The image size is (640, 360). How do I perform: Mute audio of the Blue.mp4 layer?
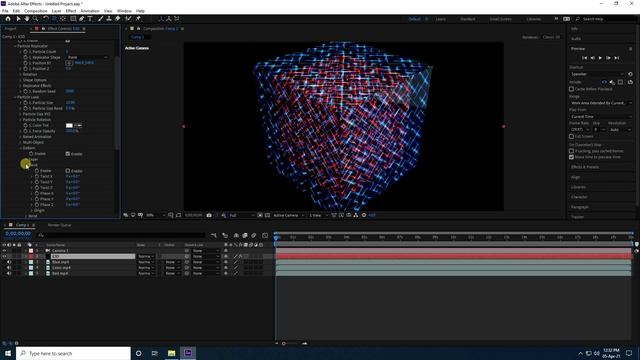coord(9,262)
